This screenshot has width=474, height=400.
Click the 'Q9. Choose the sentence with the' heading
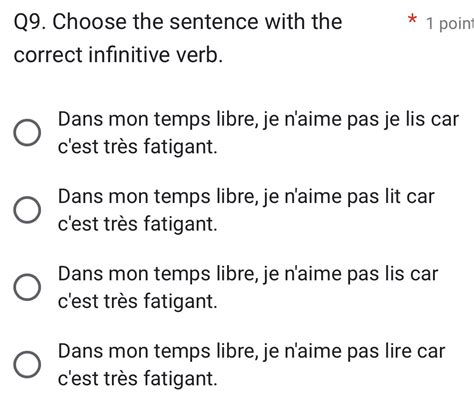[178, 22]
